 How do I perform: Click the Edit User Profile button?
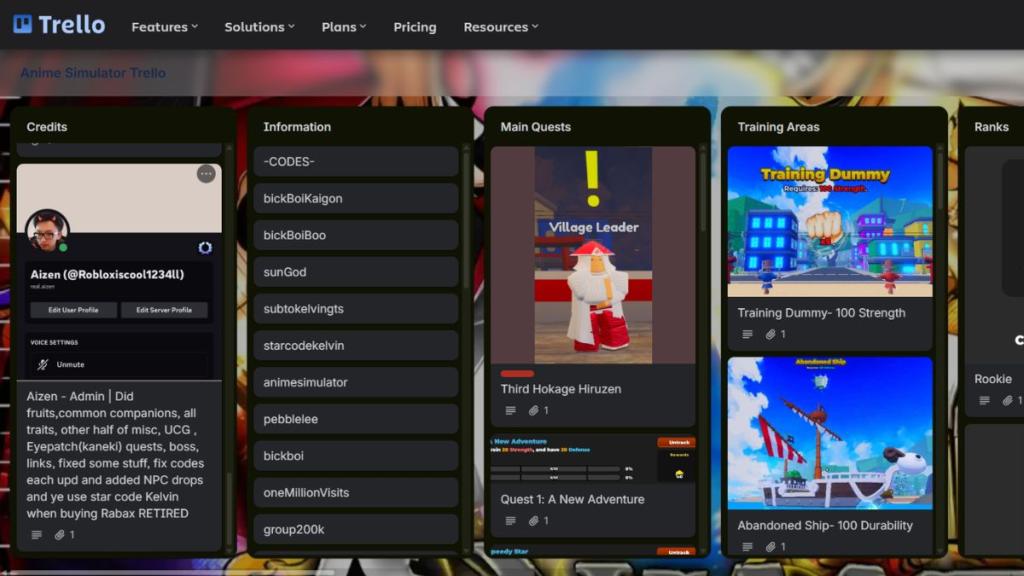pyautogui.click(x=72, y=309)
